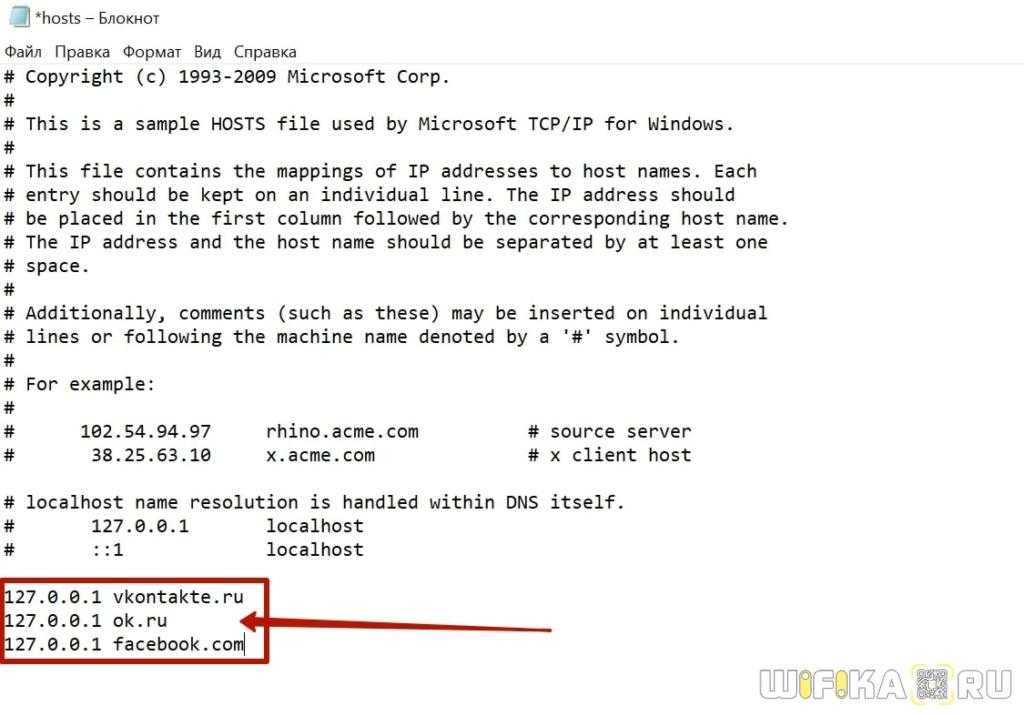Click the WiFiKA.RU watermark logo

886,685
